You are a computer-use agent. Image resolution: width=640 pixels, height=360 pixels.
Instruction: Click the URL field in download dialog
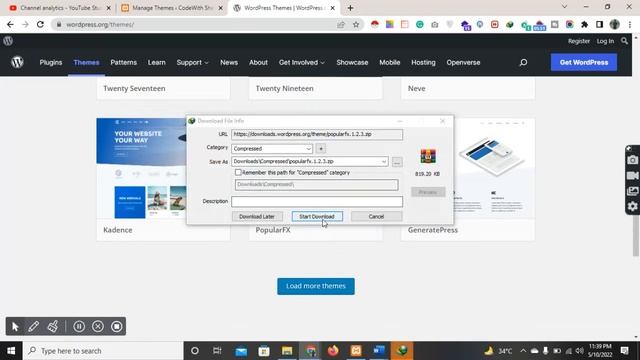(x=317, y=134)
